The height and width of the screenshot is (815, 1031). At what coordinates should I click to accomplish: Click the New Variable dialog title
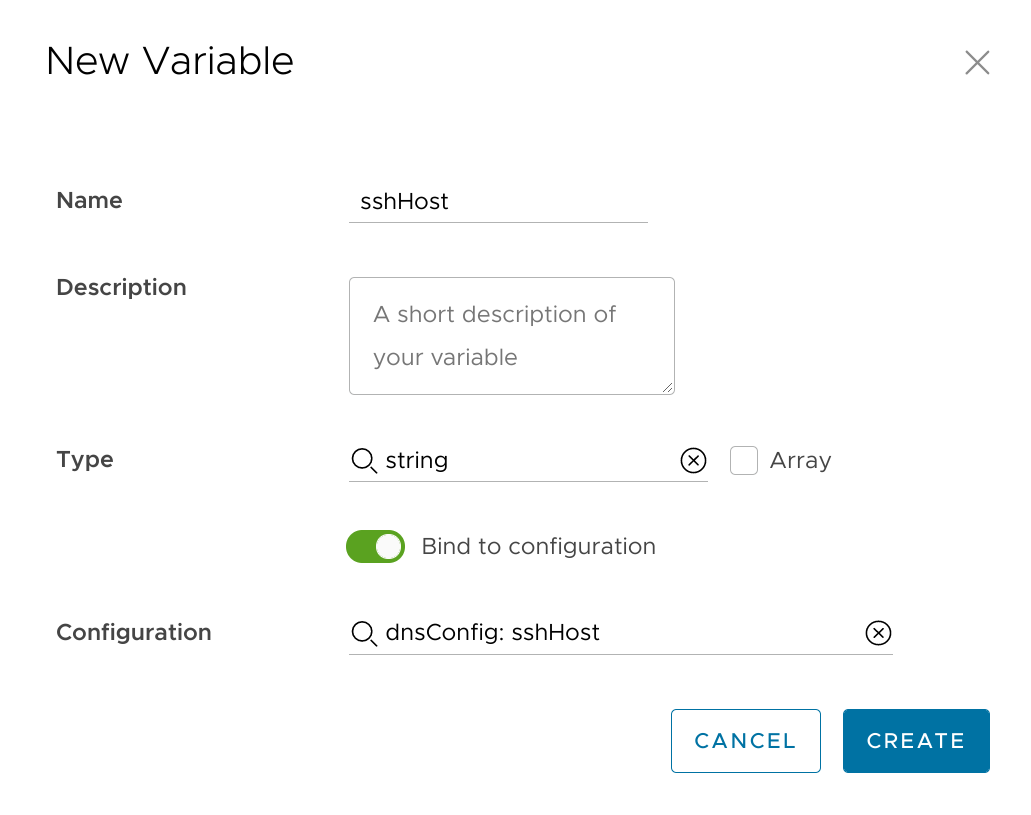(x=170, y=61)
